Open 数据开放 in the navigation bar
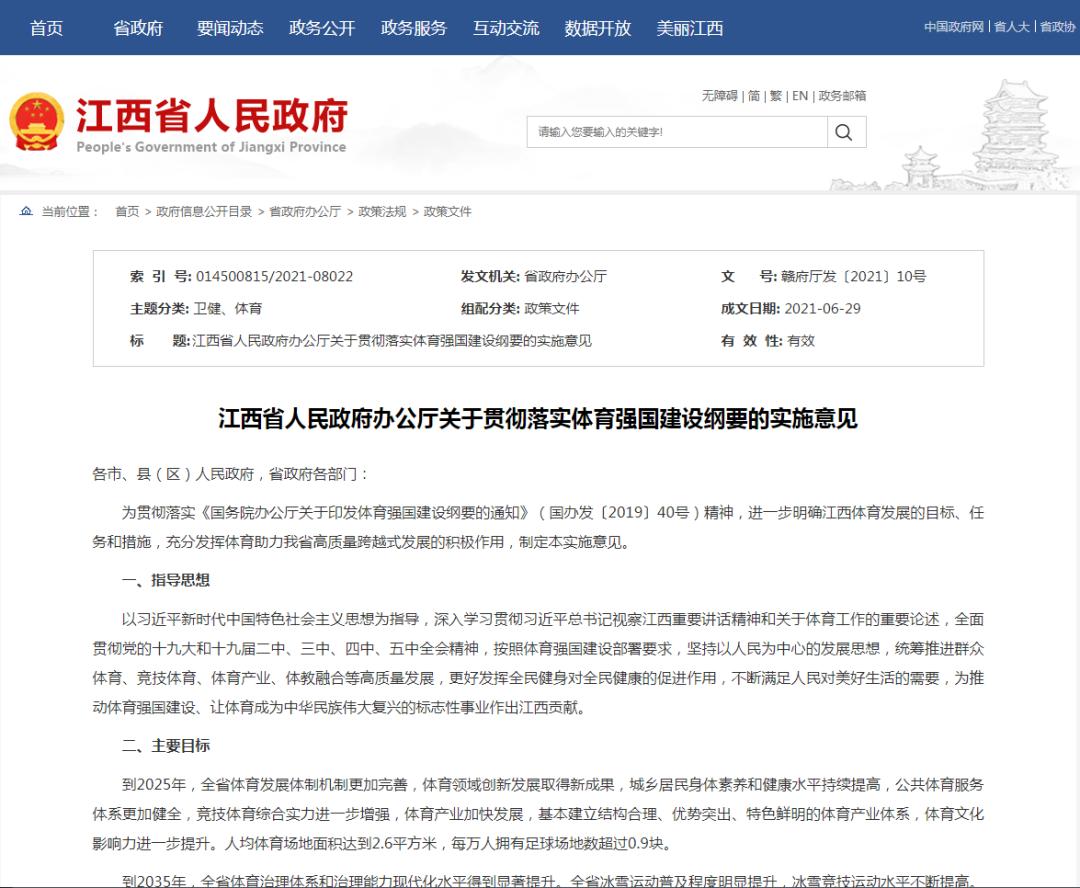Viewport: 1080px width, 888px height. point(598,28)
